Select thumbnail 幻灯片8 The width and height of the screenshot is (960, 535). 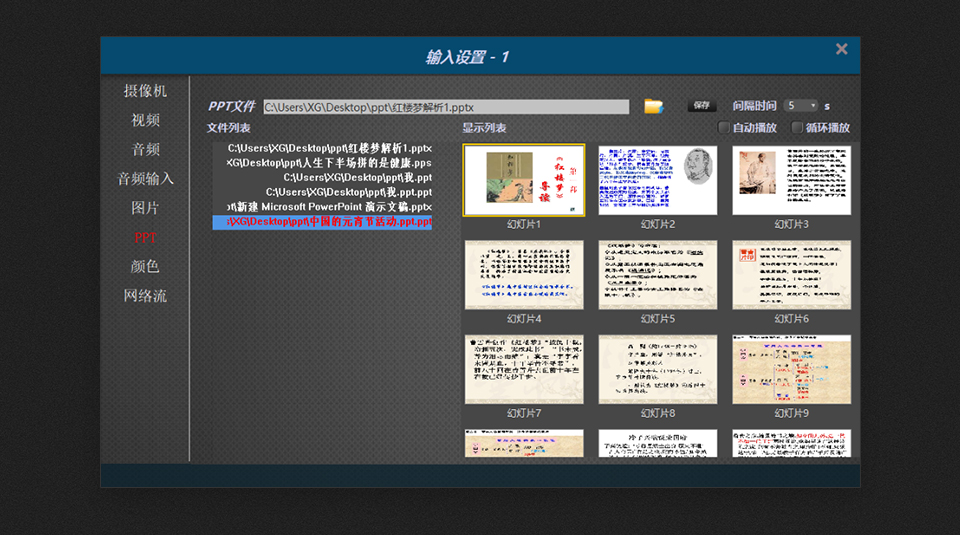click(x=658, y=369)
